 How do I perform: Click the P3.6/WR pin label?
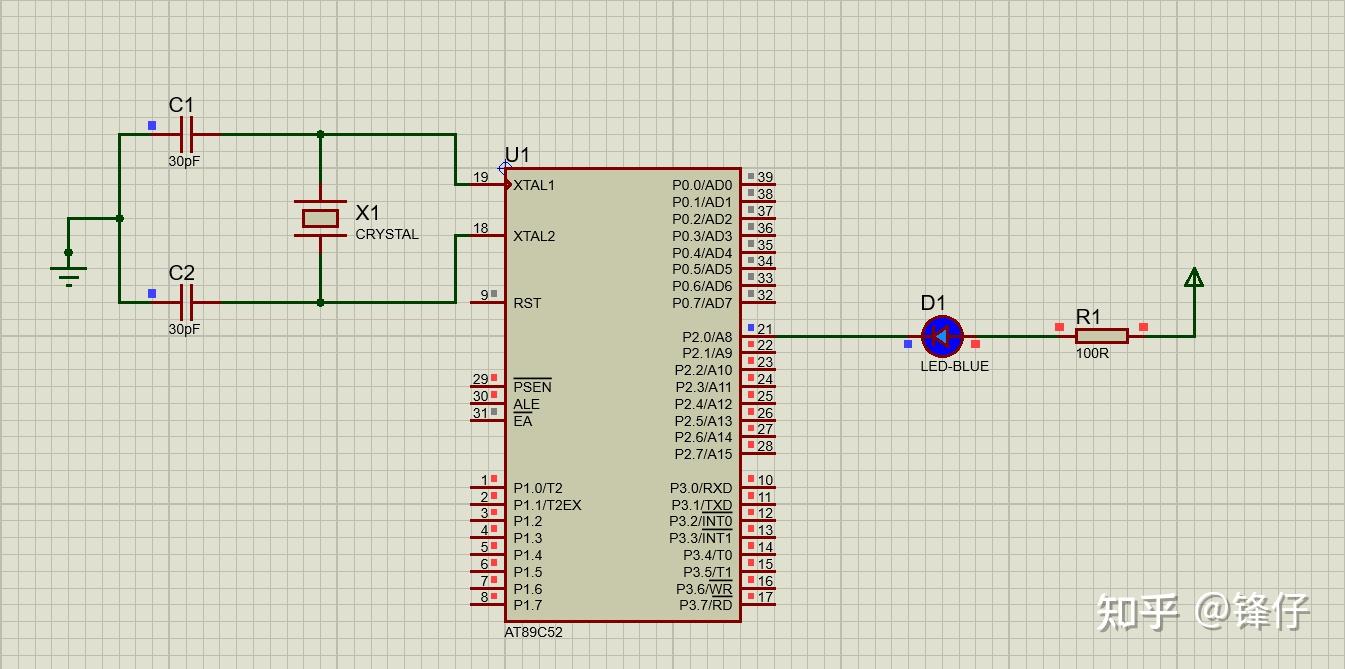704,589
